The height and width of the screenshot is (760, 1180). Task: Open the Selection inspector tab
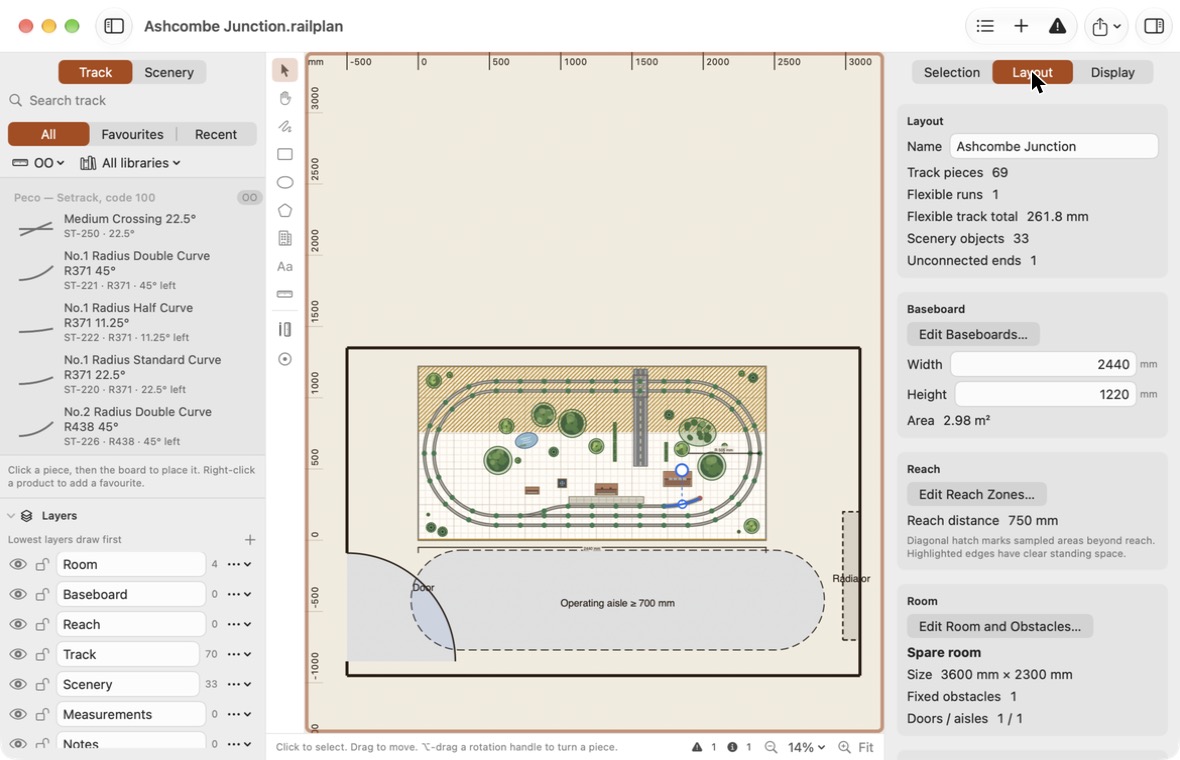pyautogui.click(x=952, y=72)
